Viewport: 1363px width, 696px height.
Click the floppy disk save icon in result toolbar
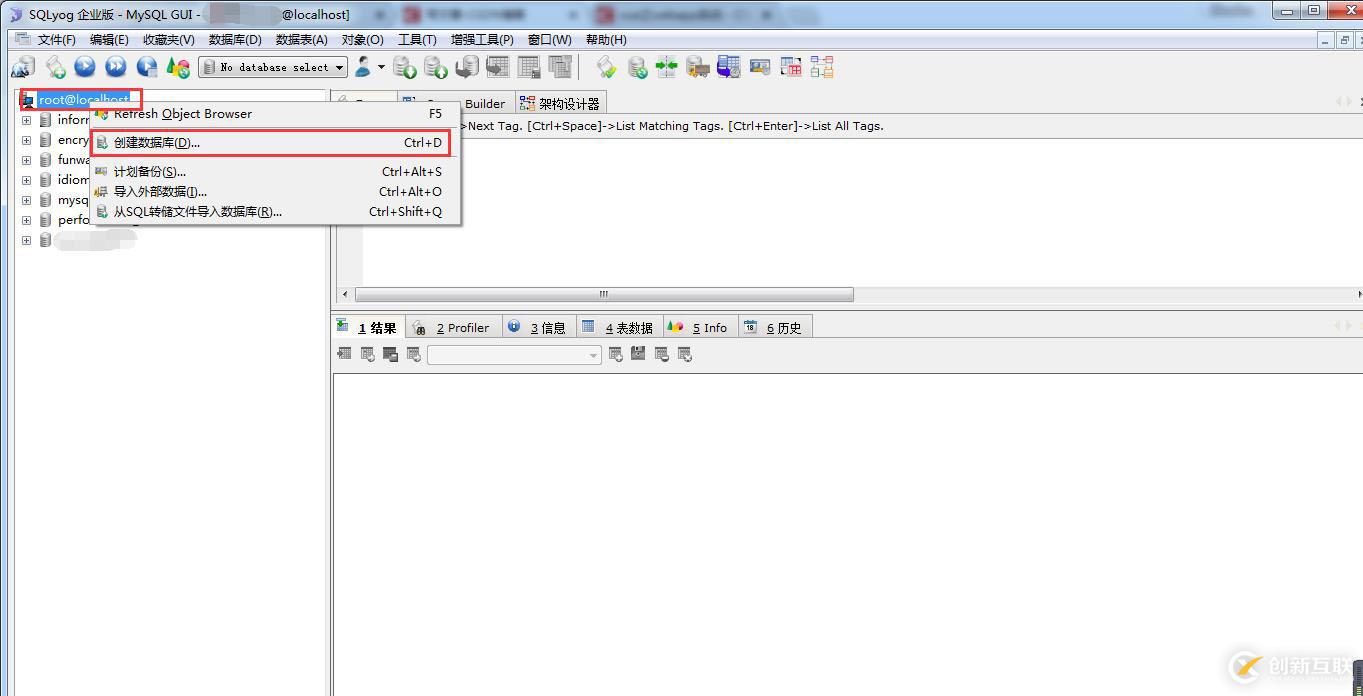[638, 354]
